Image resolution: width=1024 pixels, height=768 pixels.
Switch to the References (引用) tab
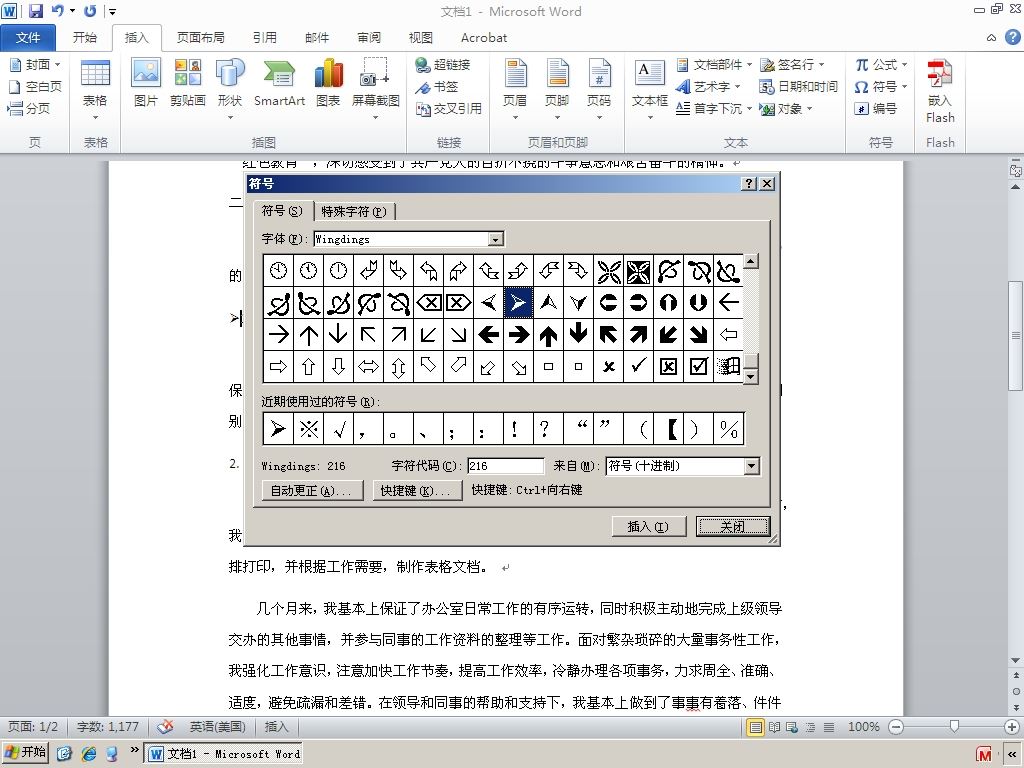pyautogui.click(x=264, y=38)
